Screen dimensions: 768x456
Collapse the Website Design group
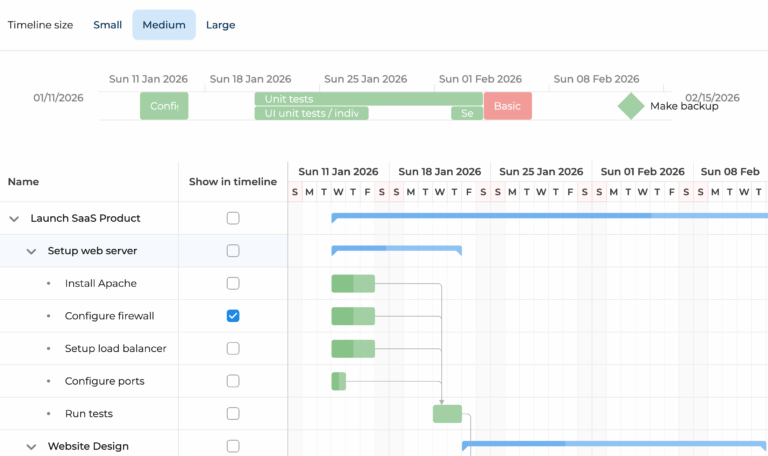pyautogui.click(x=31, y=447)
